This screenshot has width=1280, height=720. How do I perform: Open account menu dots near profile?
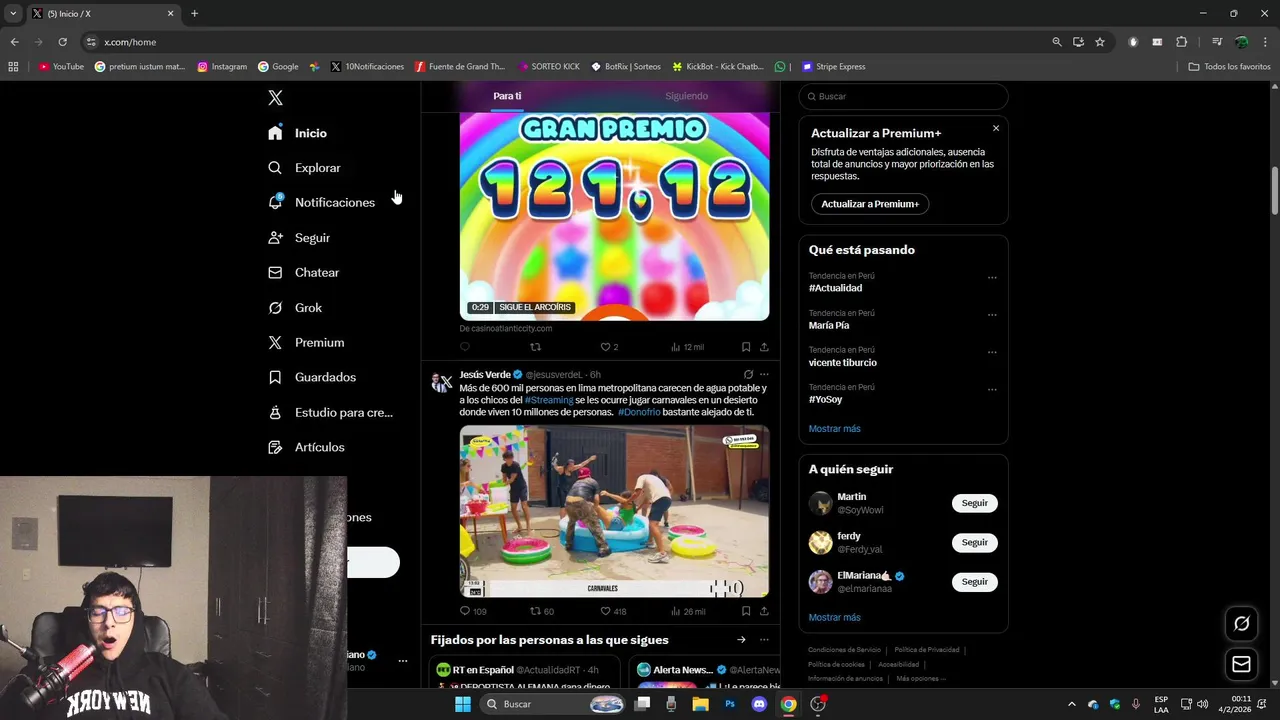(403, 661)
